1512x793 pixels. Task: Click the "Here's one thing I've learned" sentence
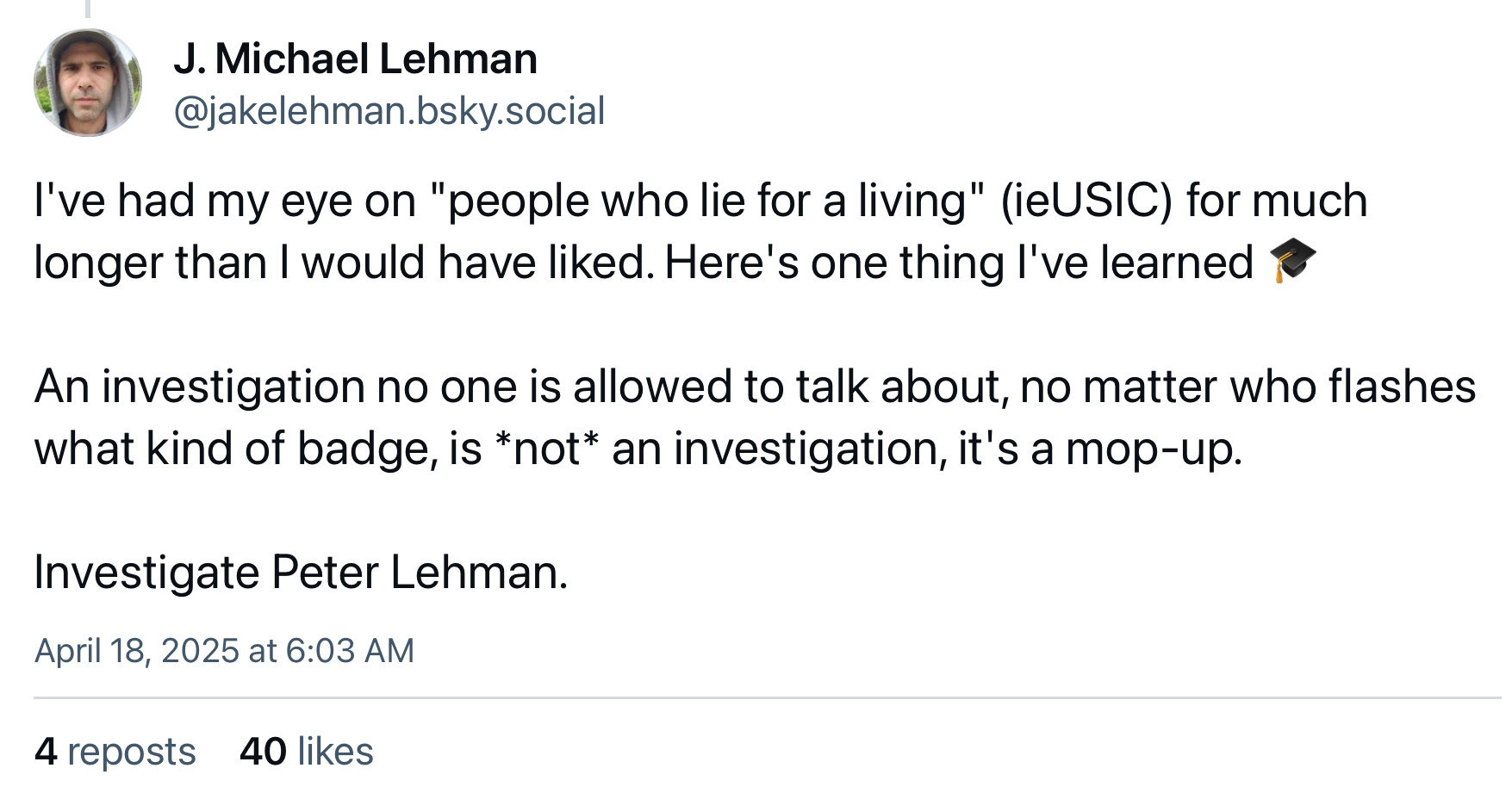958,263
